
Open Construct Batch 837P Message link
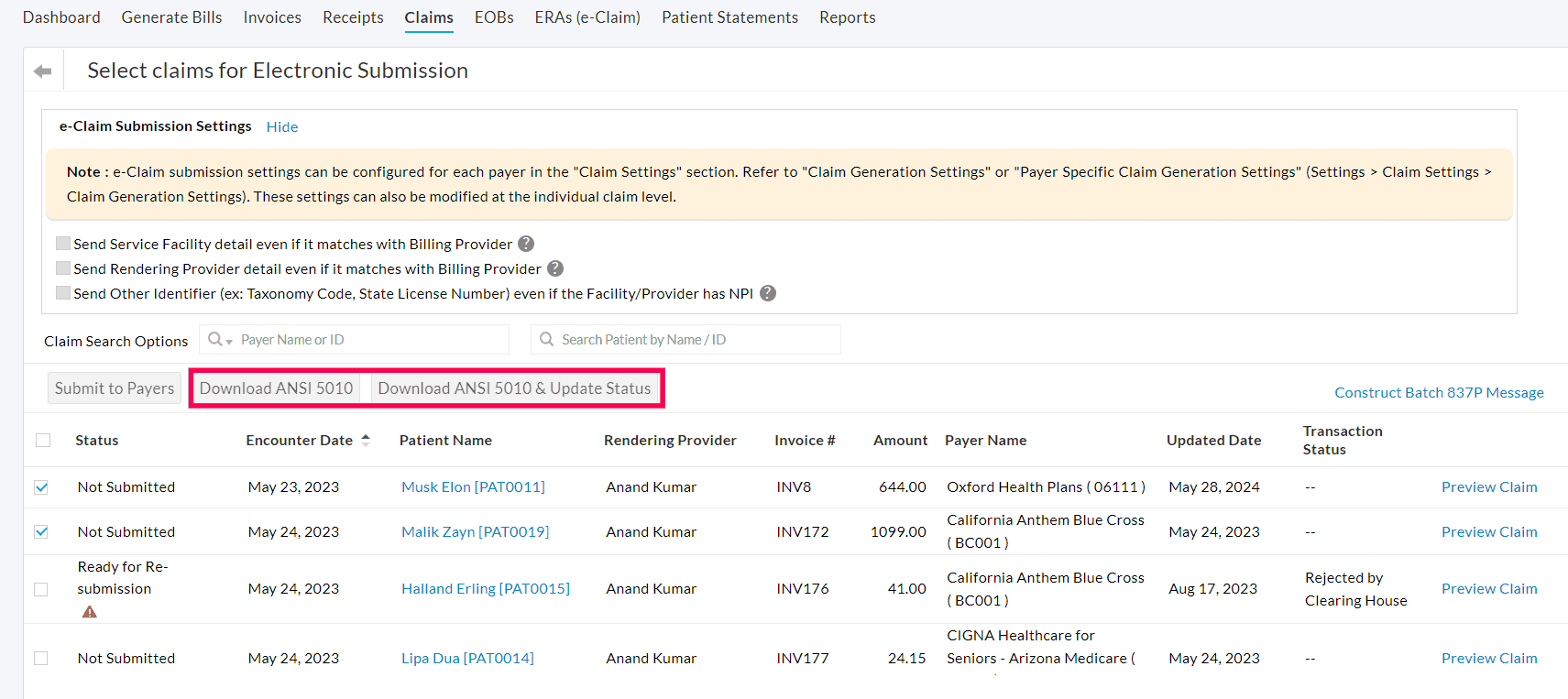pos(1439,392)
